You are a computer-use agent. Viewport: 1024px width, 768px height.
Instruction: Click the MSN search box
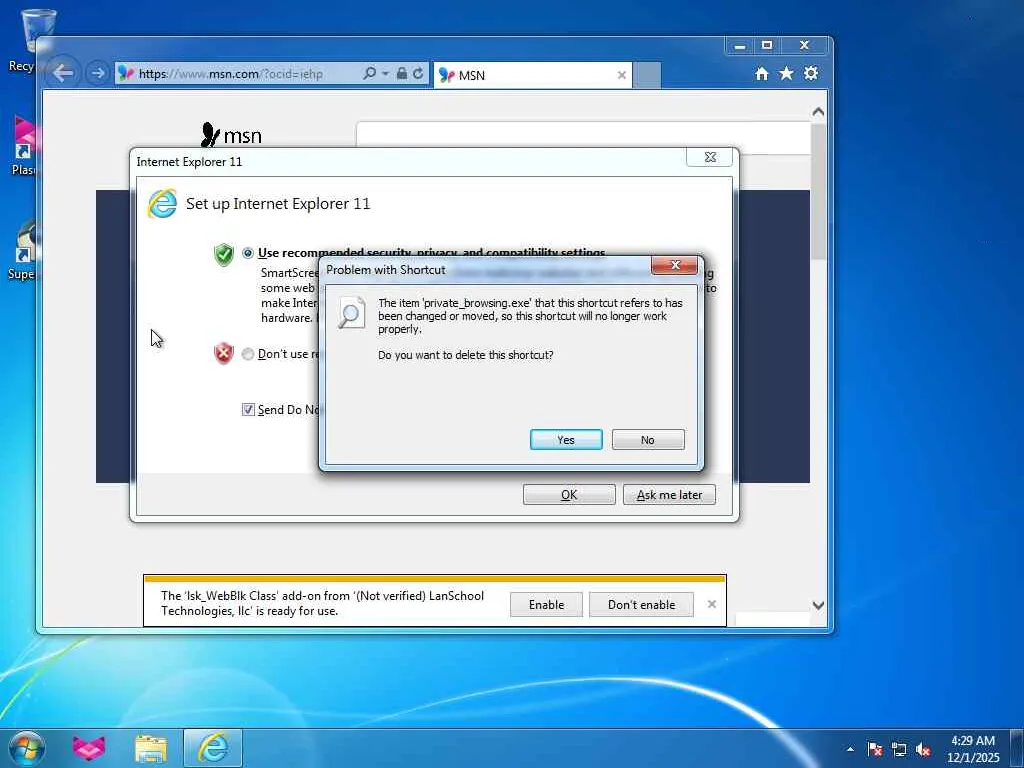[x=583, y=136]
